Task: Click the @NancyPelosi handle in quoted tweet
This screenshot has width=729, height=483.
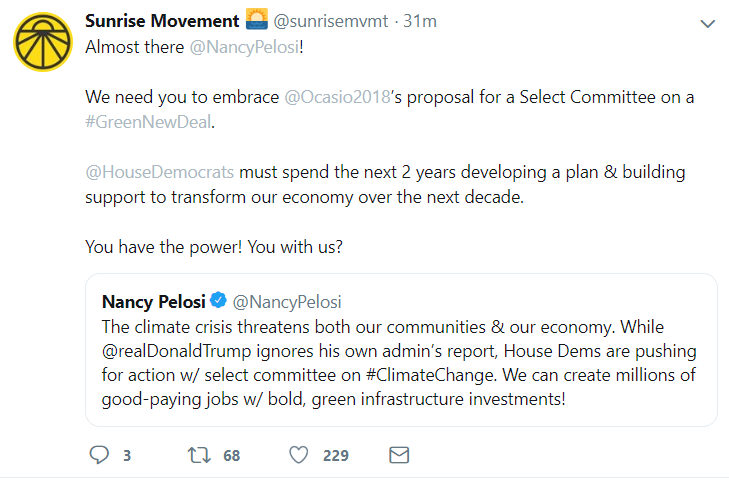Action: tap(287, 301)
